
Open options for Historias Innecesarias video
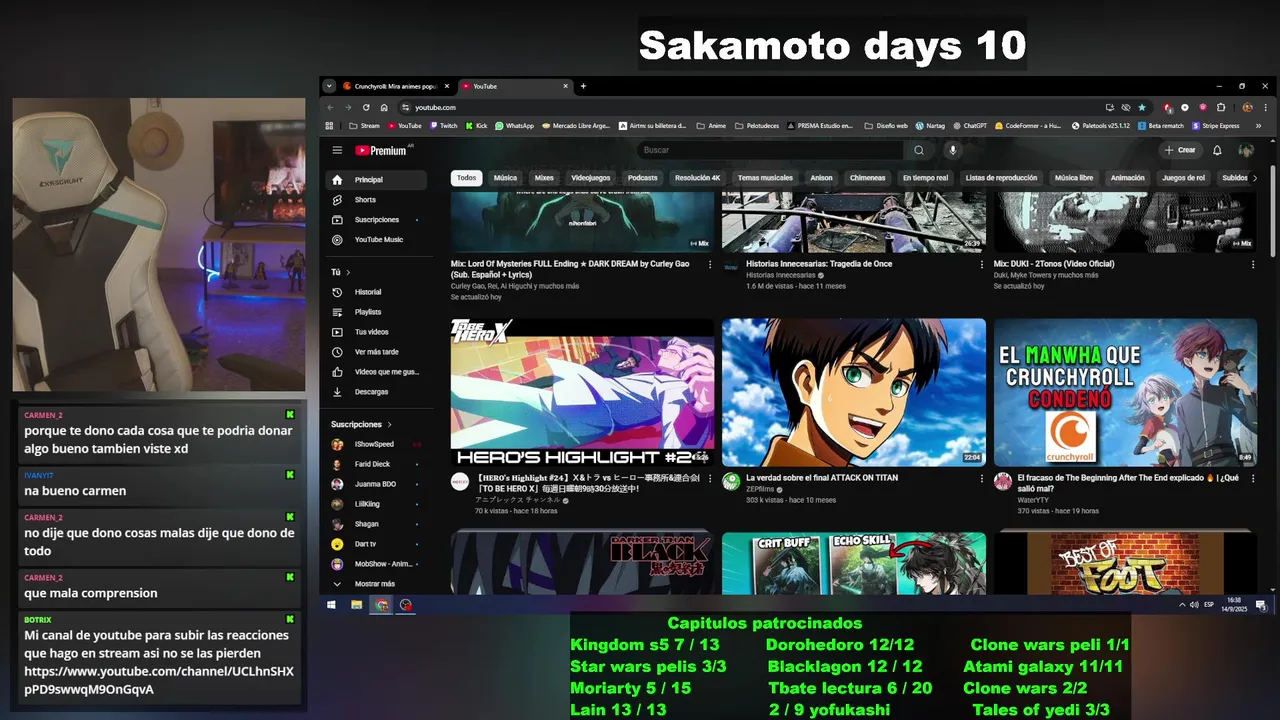click(981, 265)
